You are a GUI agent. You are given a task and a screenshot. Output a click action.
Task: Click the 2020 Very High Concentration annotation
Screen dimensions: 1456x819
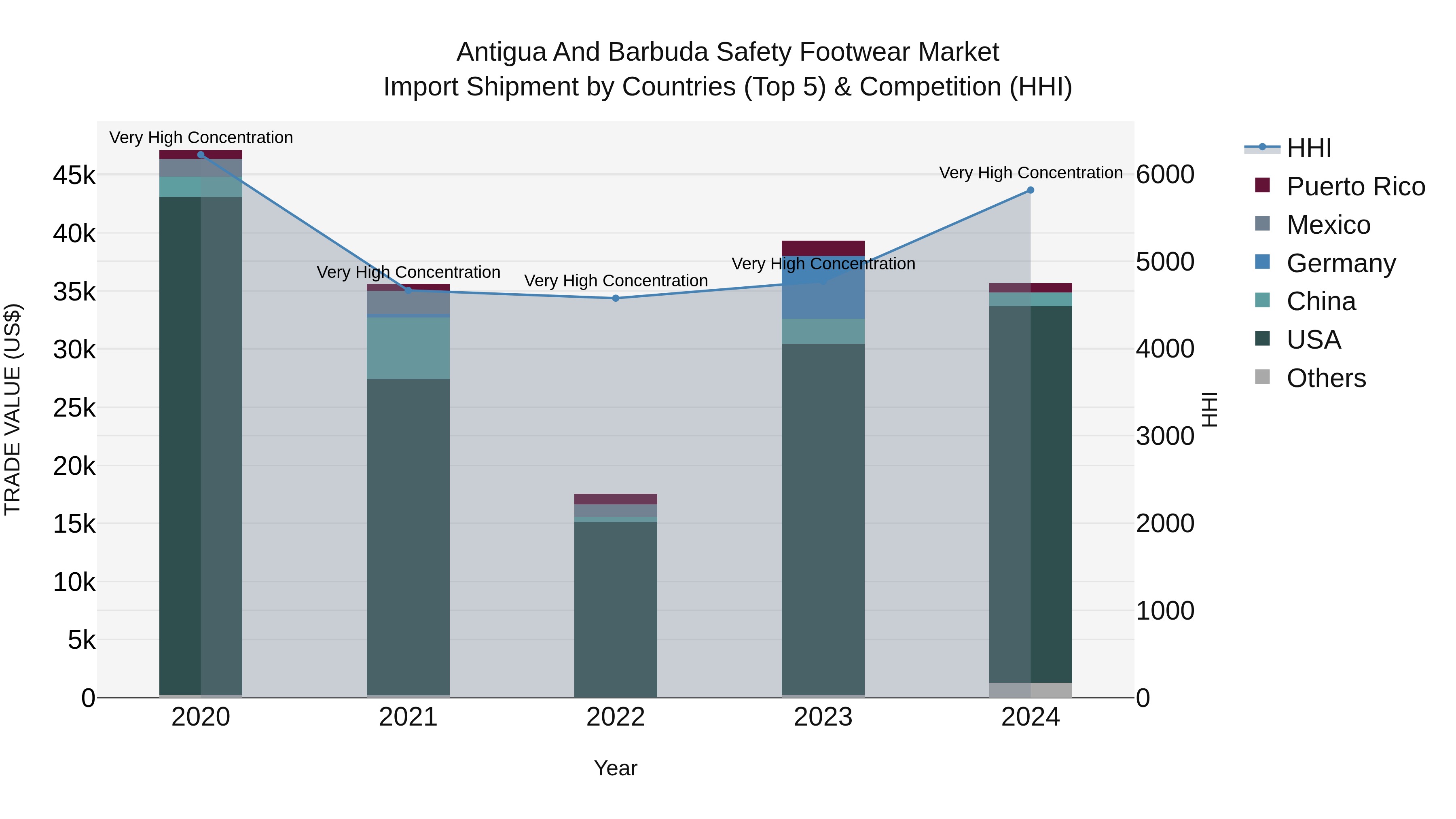click(x=201, y=138)
